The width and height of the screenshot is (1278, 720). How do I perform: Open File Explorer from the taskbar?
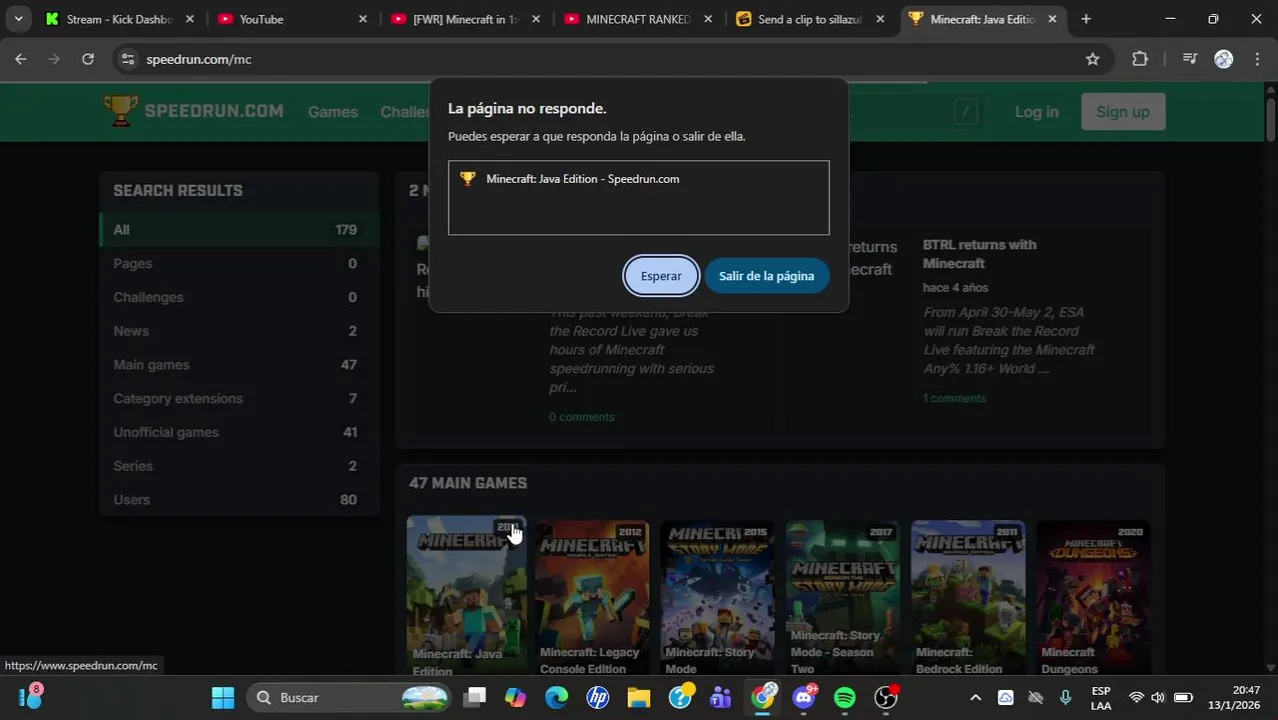coord(639,697)
